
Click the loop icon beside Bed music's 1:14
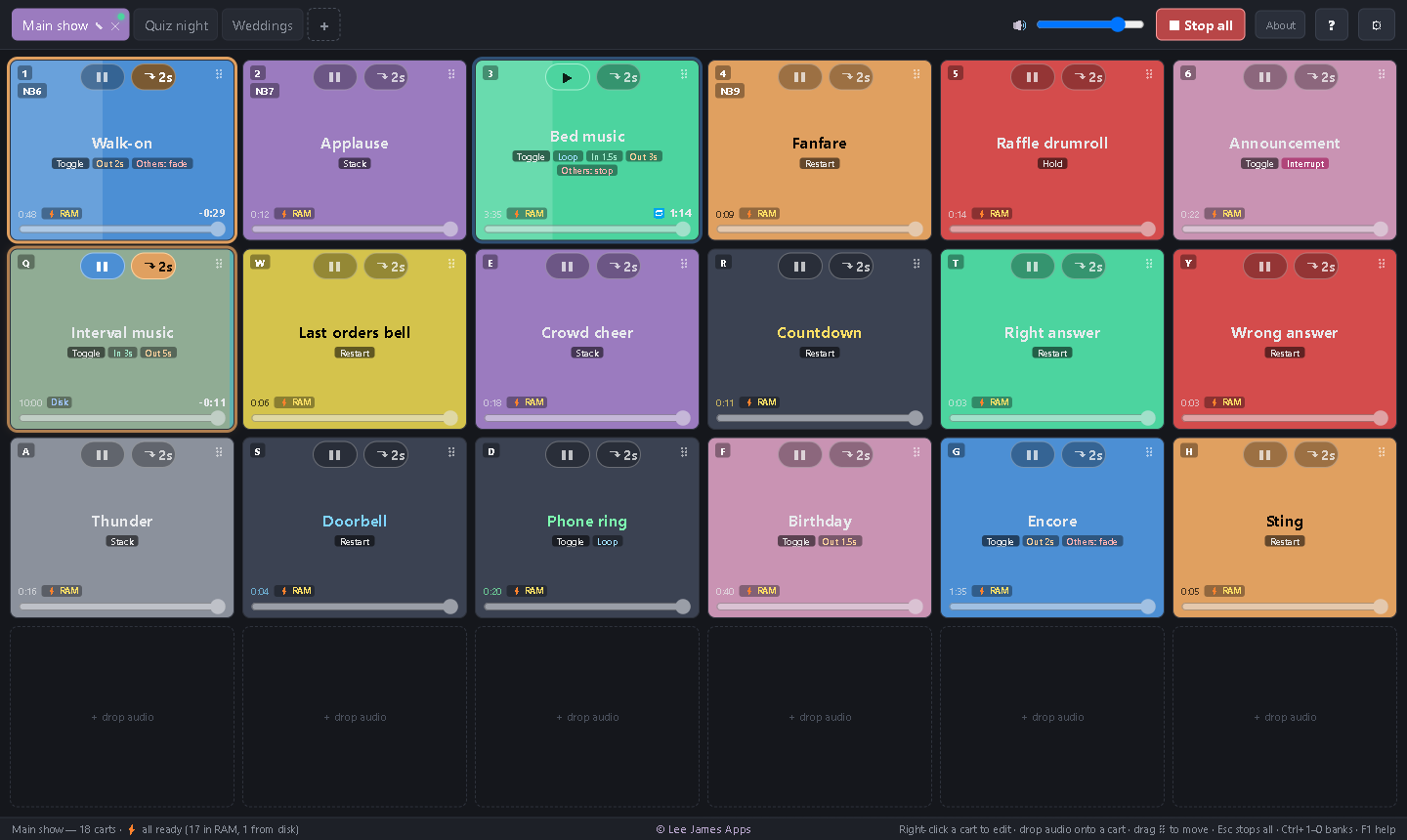659,213
